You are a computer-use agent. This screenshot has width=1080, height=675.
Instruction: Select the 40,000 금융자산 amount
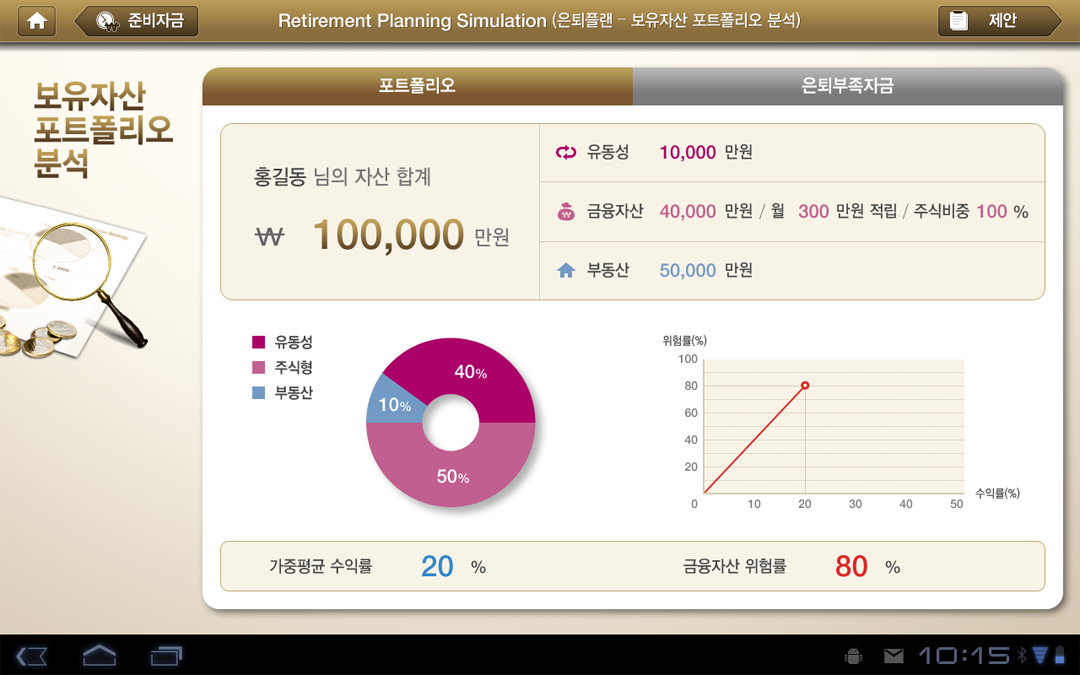[687, 211]
